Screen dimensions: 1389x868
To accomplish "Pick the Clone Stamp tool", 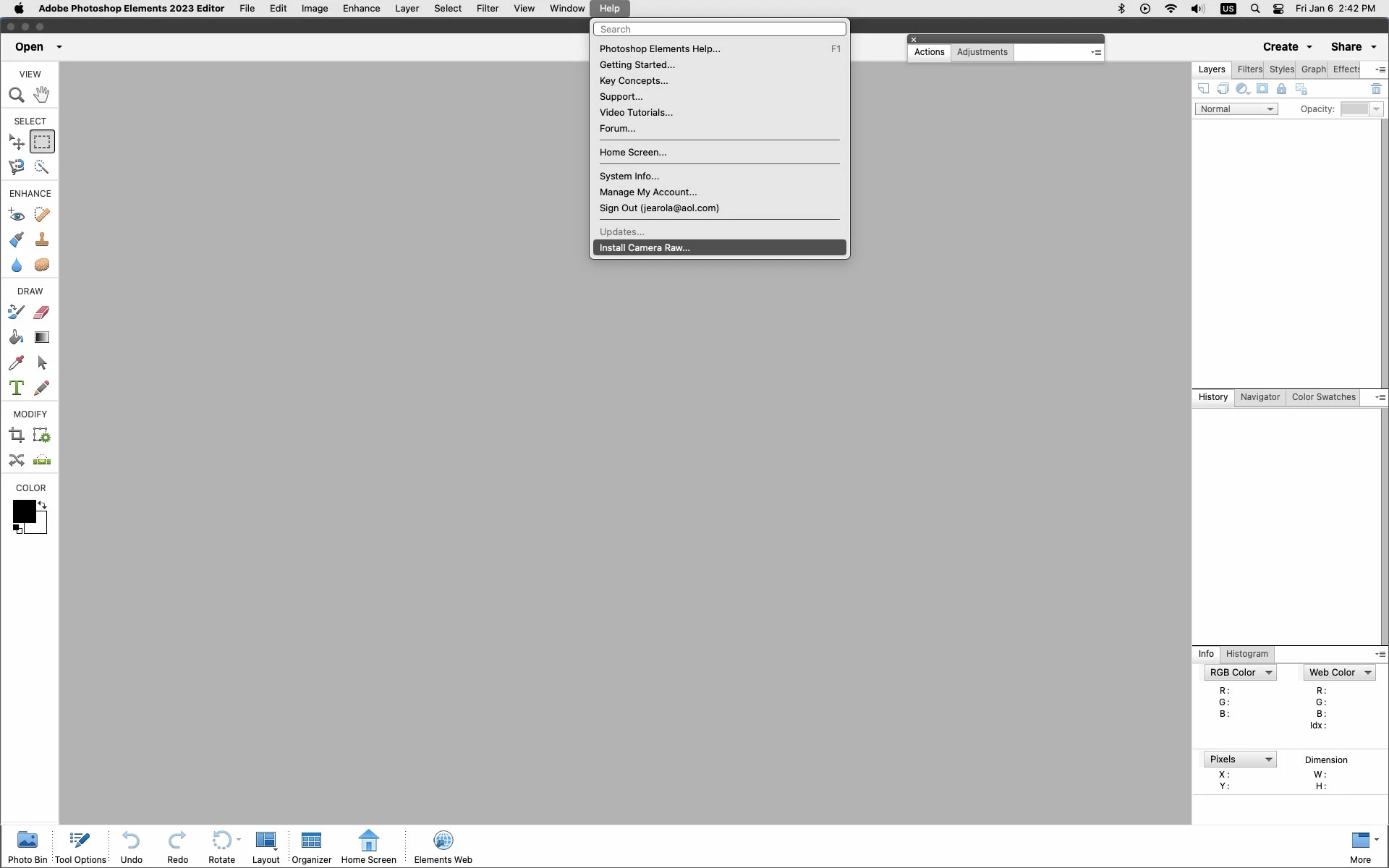I will click(42, 239).
